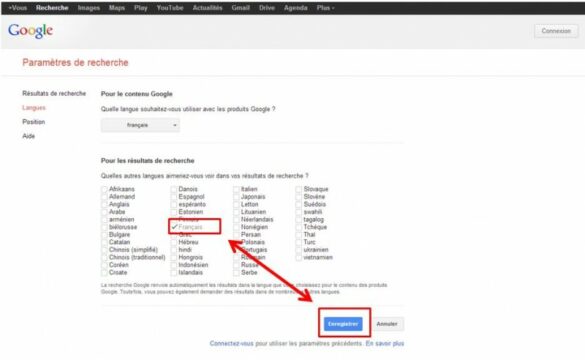Check the Allemand checkbox
Image resolution: width=585 pixels, height=360 pixels.
tap(104, 197)
